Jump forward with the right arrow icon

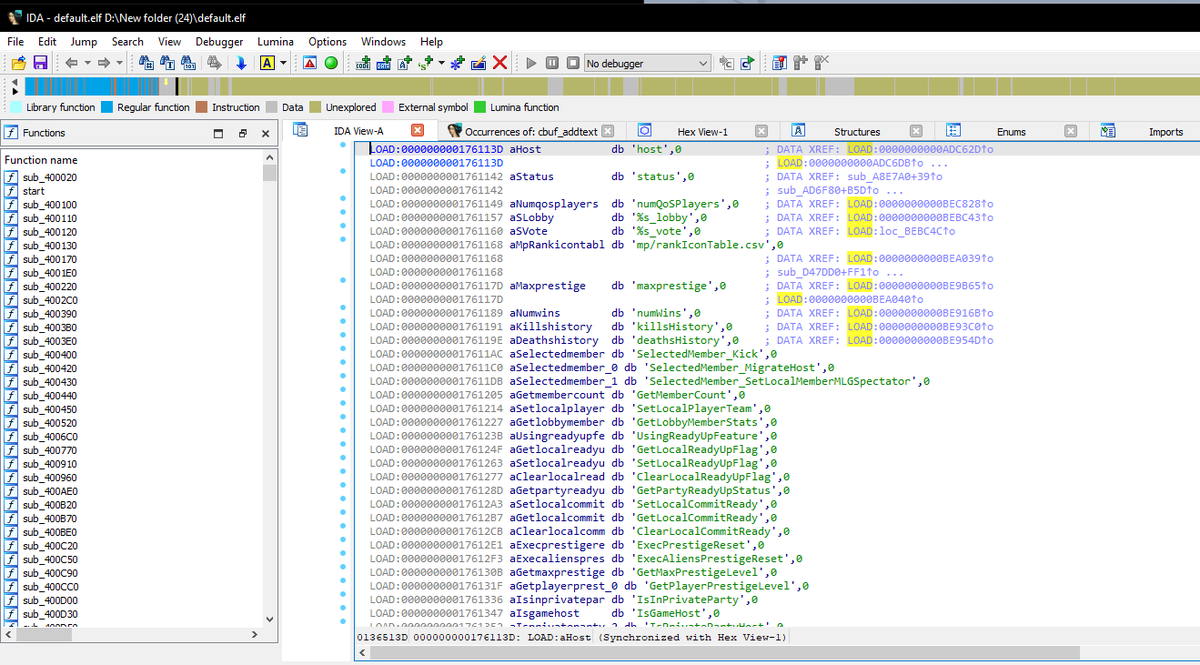(x=104, y=63)
